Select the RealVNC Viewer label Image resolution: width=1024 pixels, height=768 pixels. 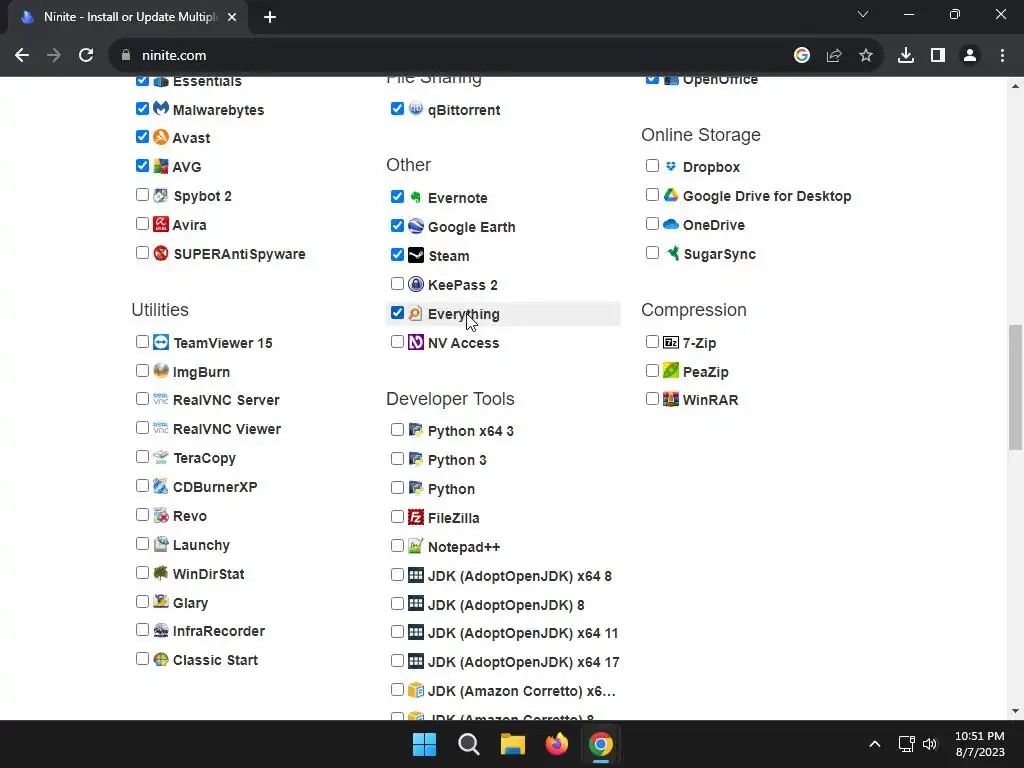point(227,428)
